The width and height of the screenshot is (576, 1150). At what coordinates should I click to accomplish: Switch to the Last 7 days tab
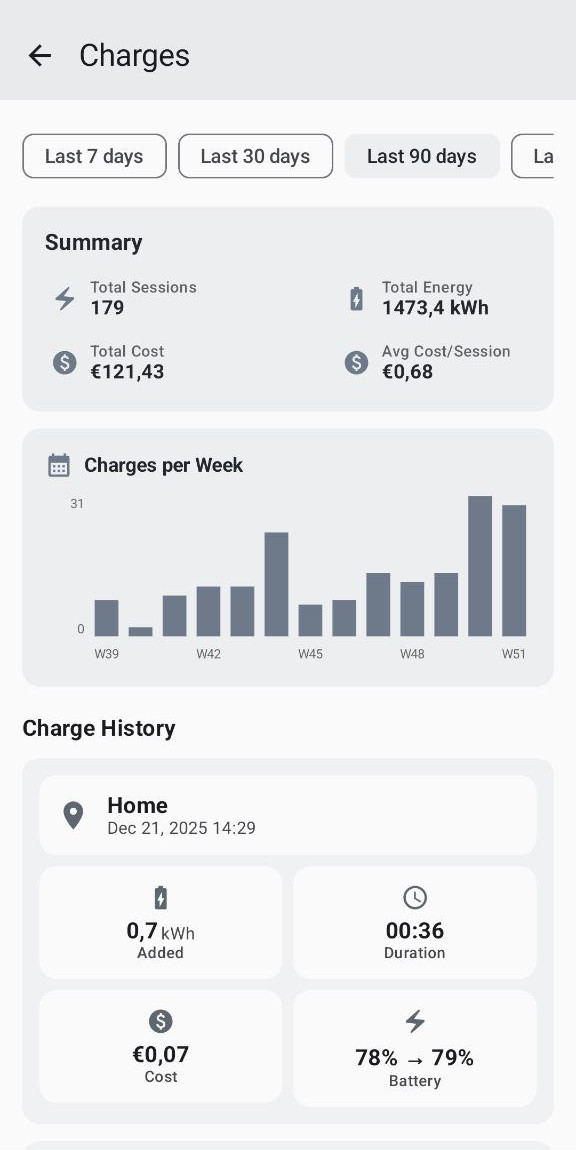click(x=94, y=156)
